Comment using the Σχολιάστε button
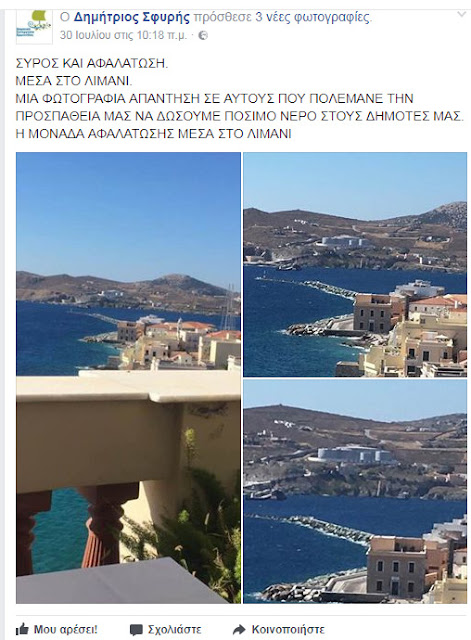 (x=175, y=629)
